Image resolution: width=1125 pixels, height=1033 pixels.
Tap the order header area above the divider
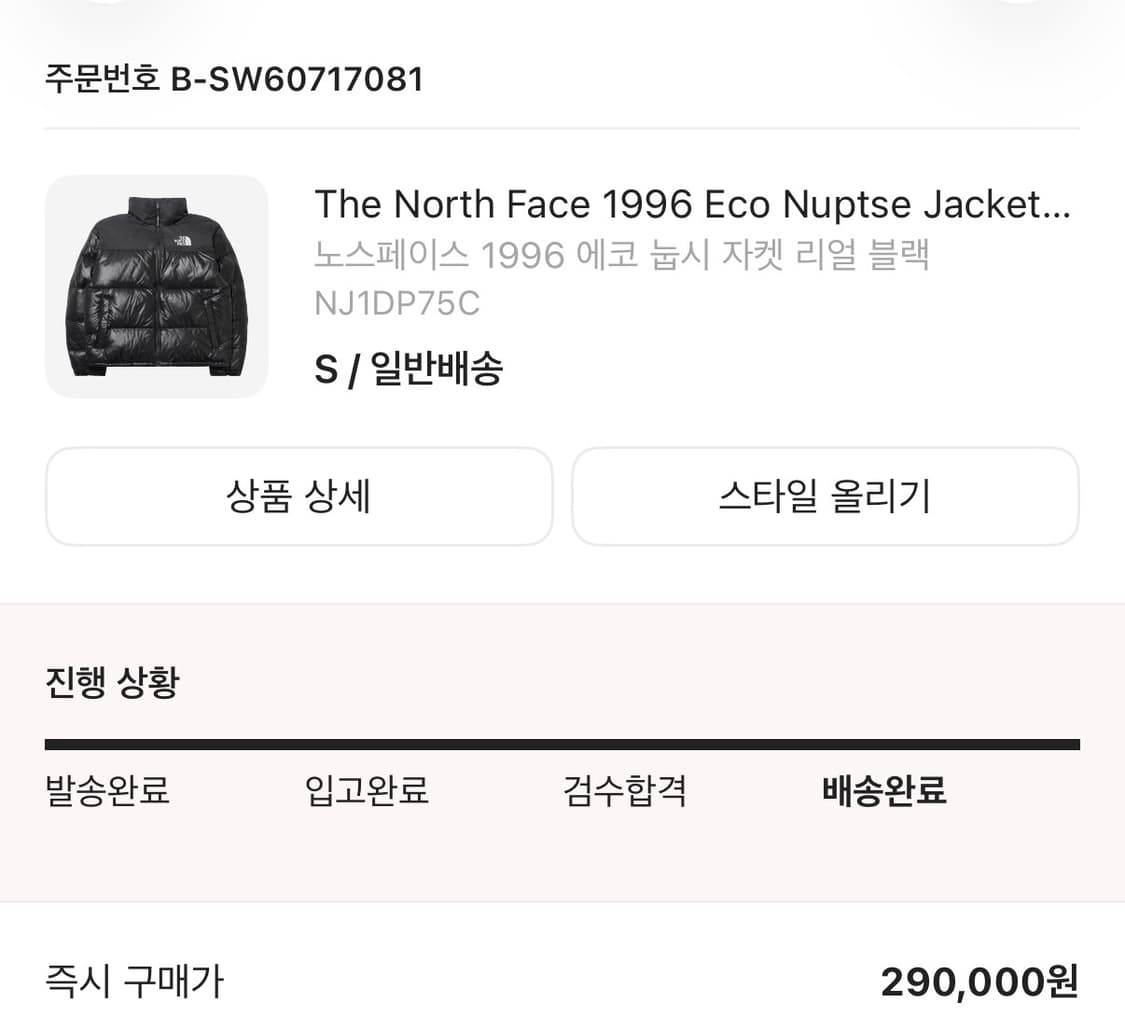[x=562, y=79]
